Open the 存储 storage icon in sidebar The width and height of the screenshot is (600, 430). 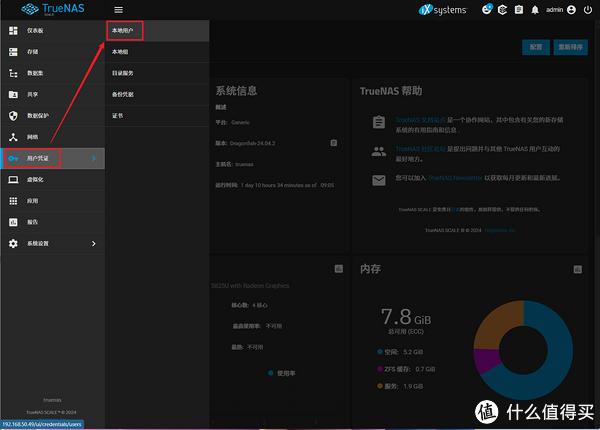point(13,52)
